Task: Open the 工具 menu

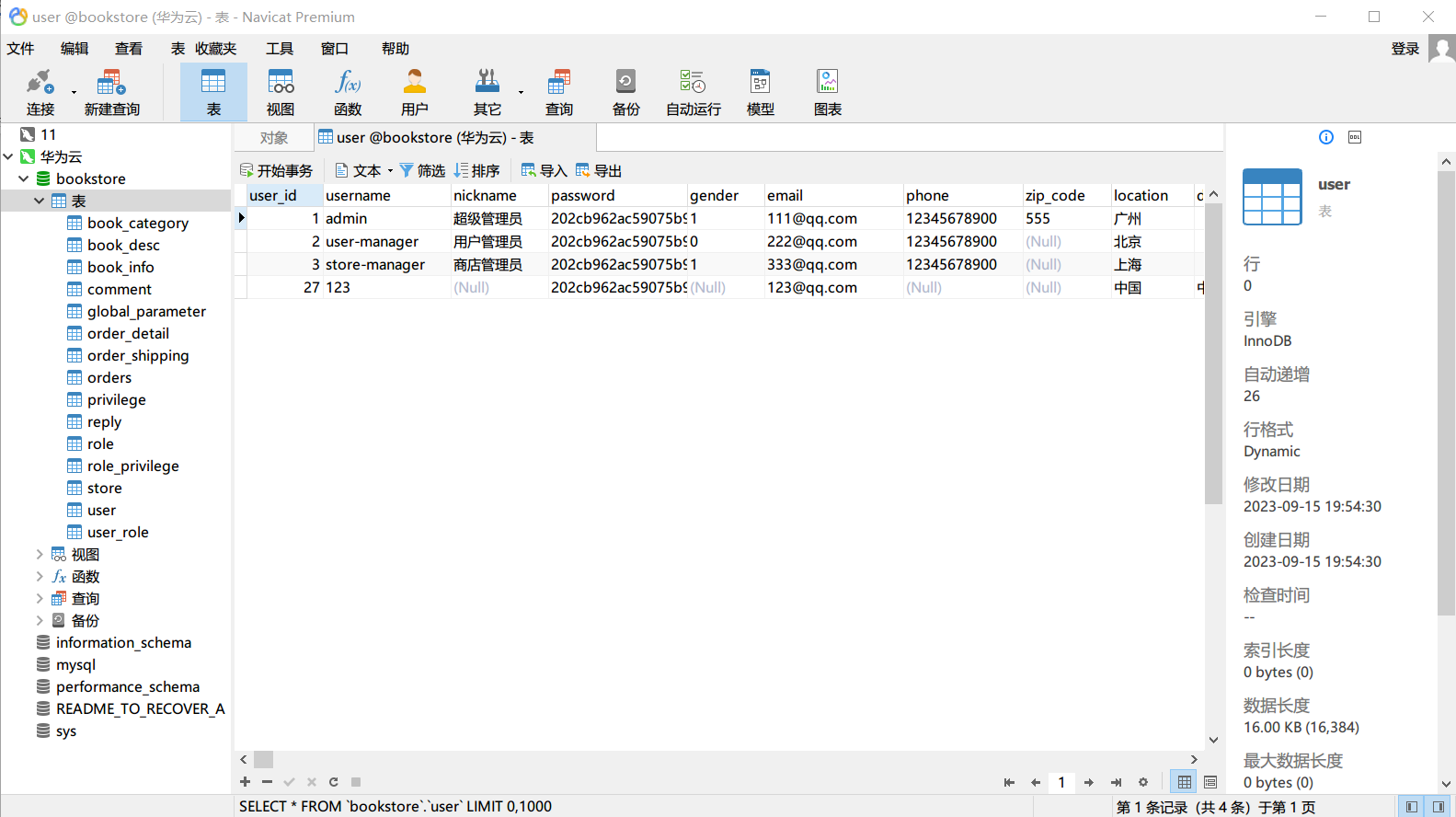Action: [280, 49]
